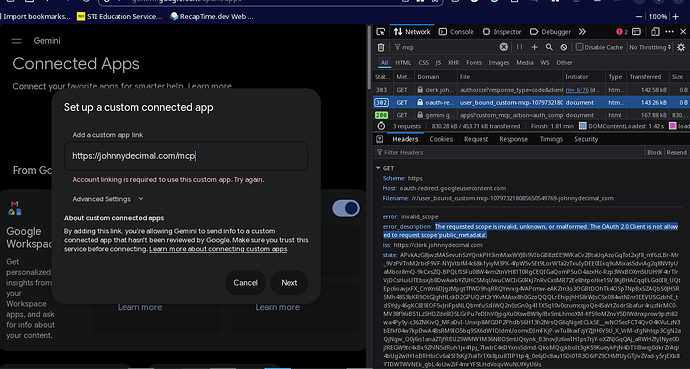Filter requests by Media
This screenshot has width=690, height=369.
point(525,62)
